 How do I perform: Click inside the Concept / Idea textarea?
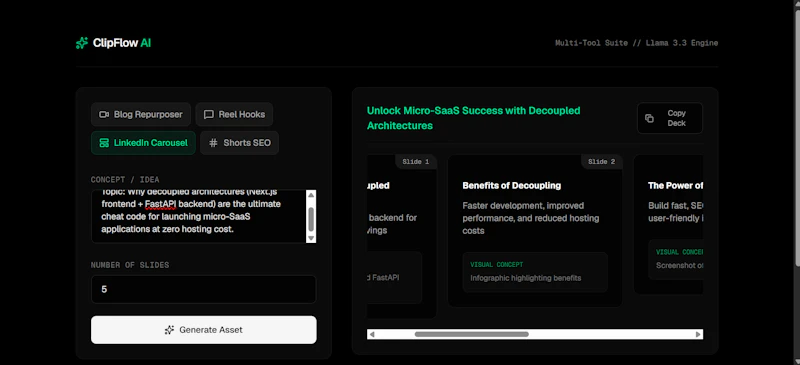coord(199,216)
